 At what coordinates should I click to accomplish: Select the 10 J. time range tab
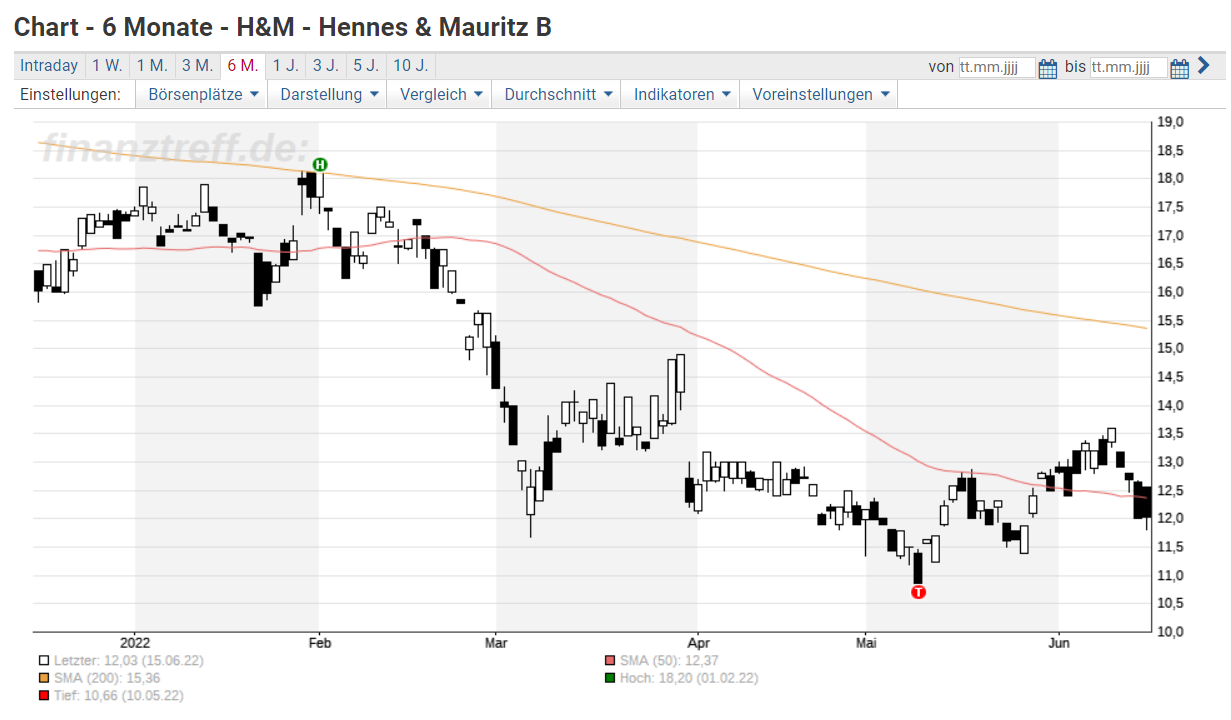(x=410, y=66)
